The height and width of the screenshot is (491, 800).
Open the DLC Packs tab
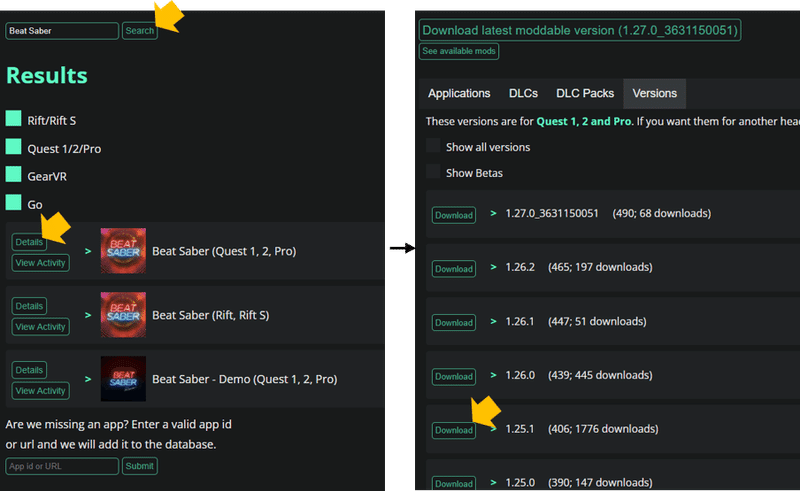585,94
